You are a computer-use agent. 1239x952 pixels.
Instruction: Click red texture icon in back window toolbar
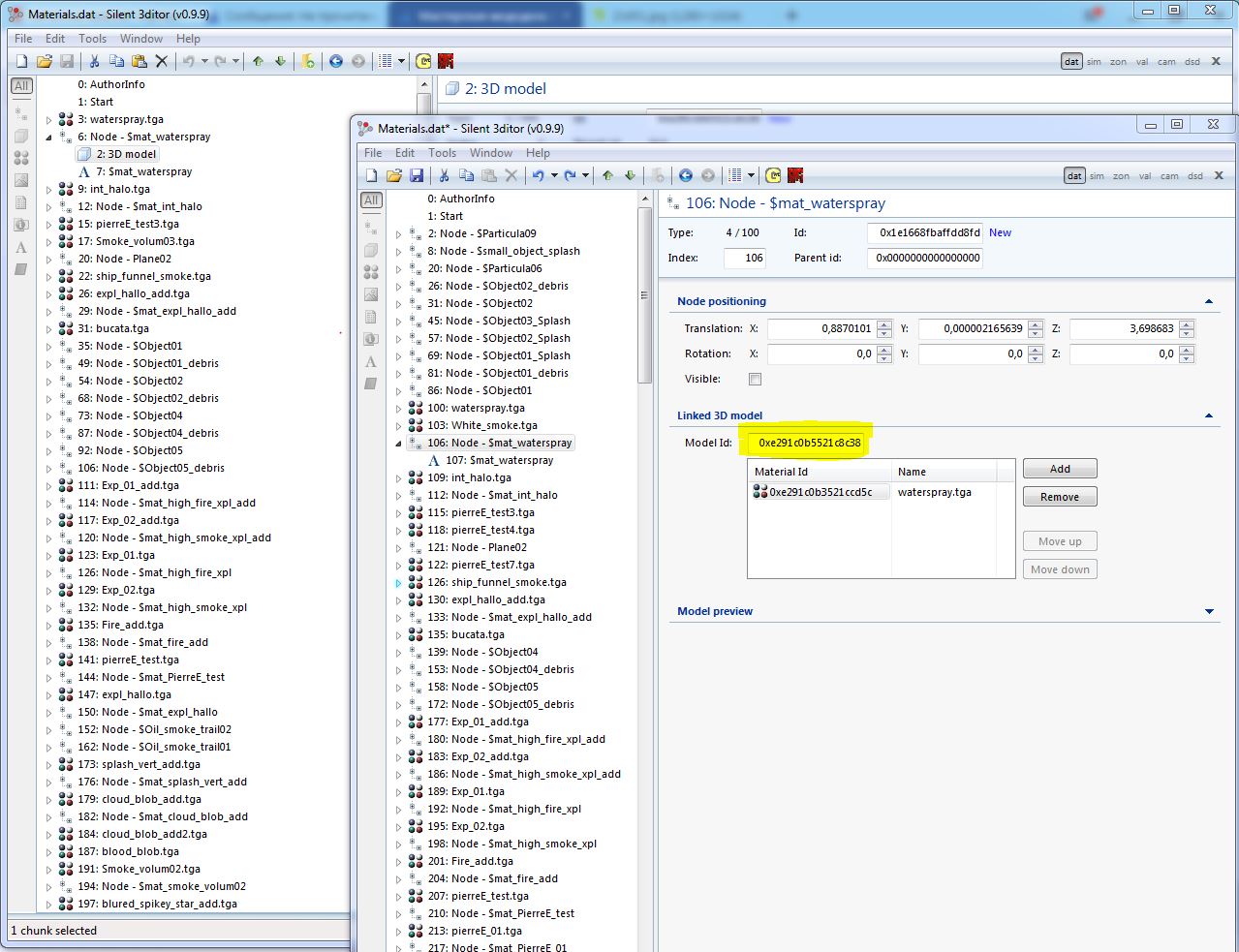(446, 61)
